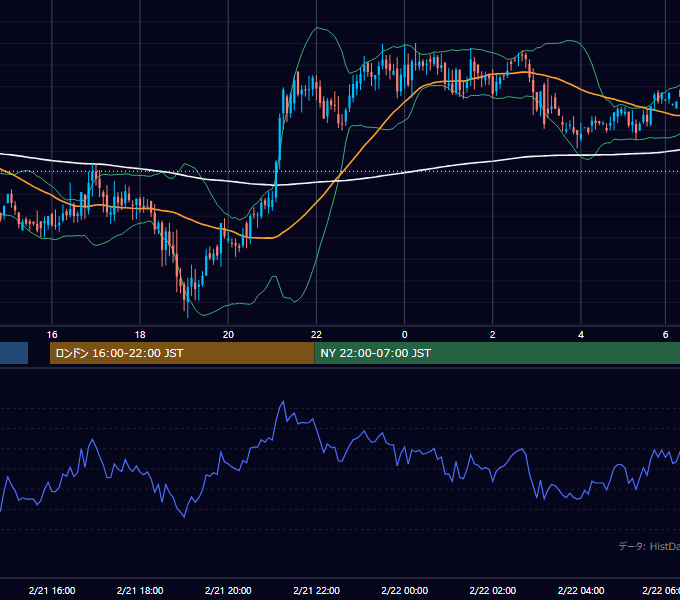The width and height of the screenshot is (680, 600).
Task: Click the 2/22 00:00 date label
Action: pos(405,590)
